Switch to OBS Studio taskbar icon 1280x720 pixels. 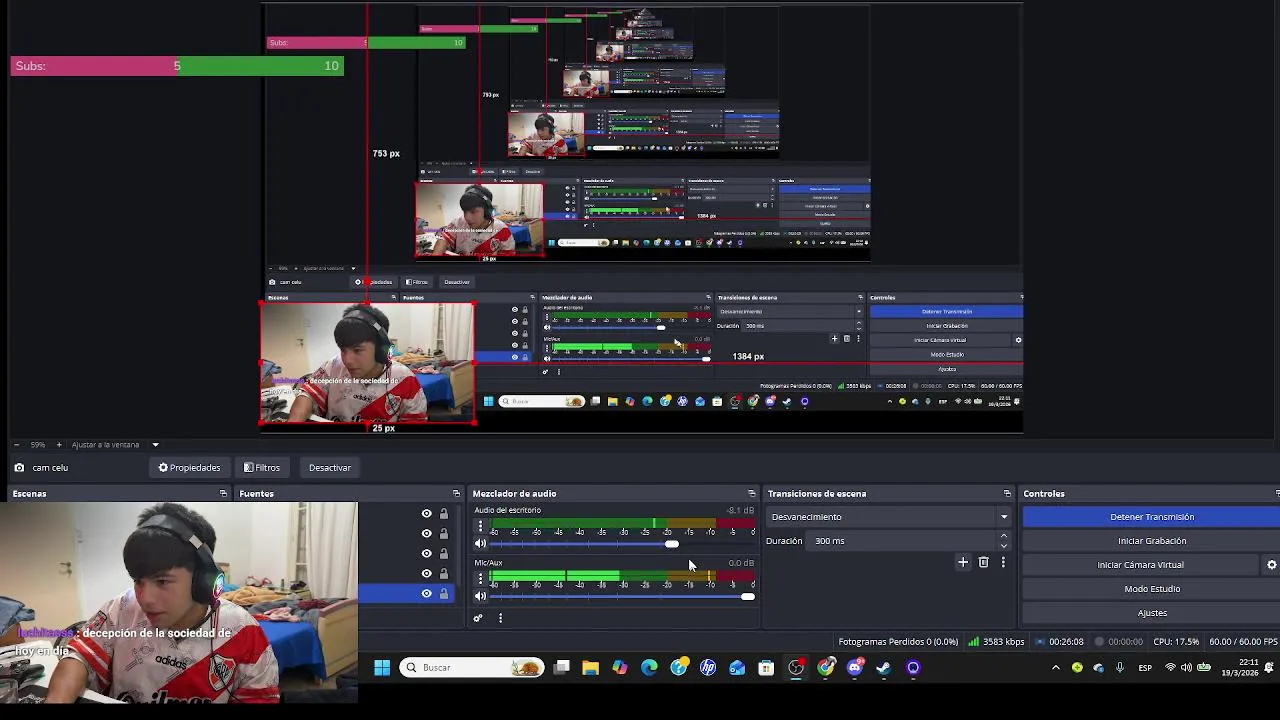pos(796,668)
